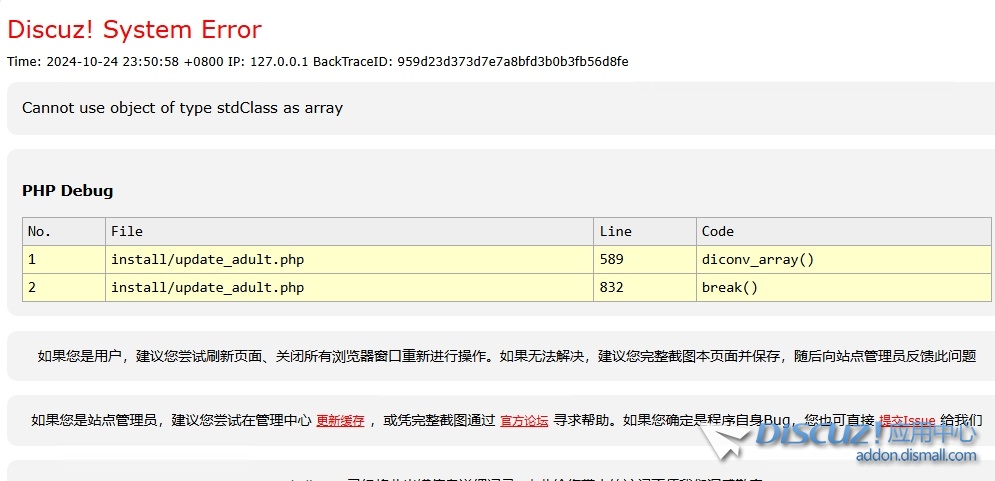Image resolution: width=995 pixels, height=481 pixels.
Task: Click the 更新缓存 link
Action: coord(340,421)
